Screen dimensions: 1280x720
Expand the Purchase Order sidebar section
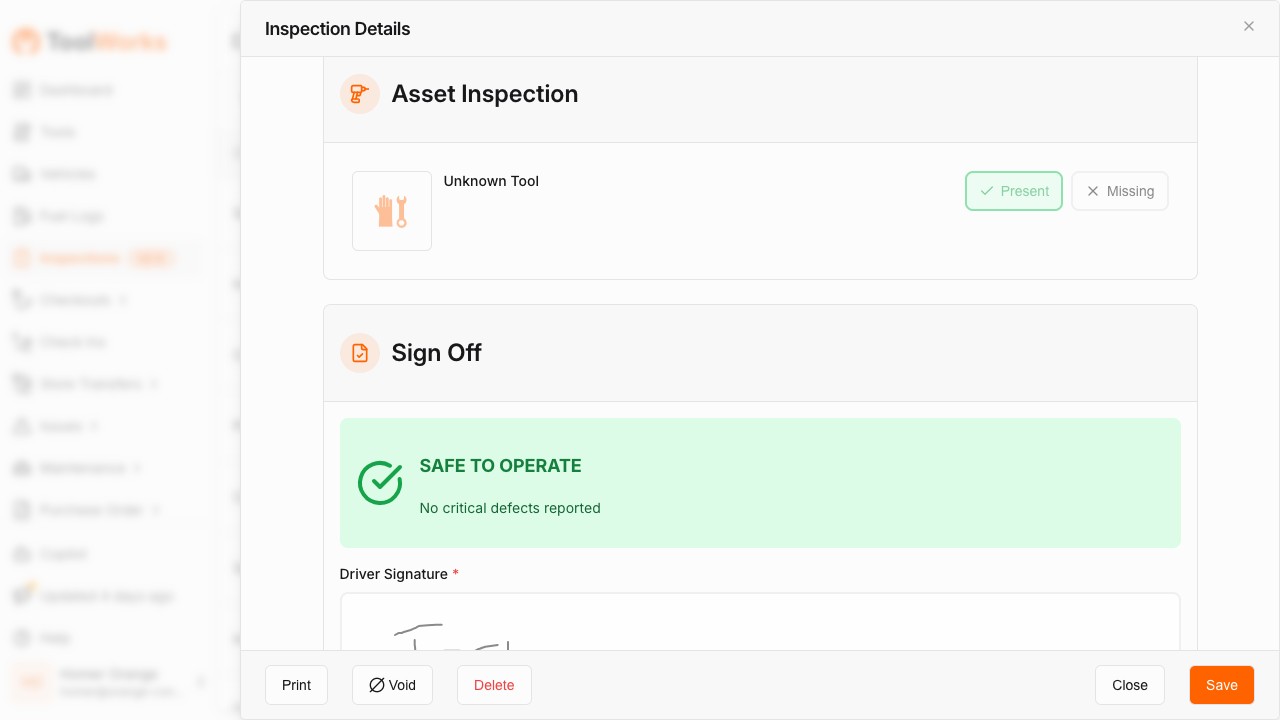(x=155, y=510)
